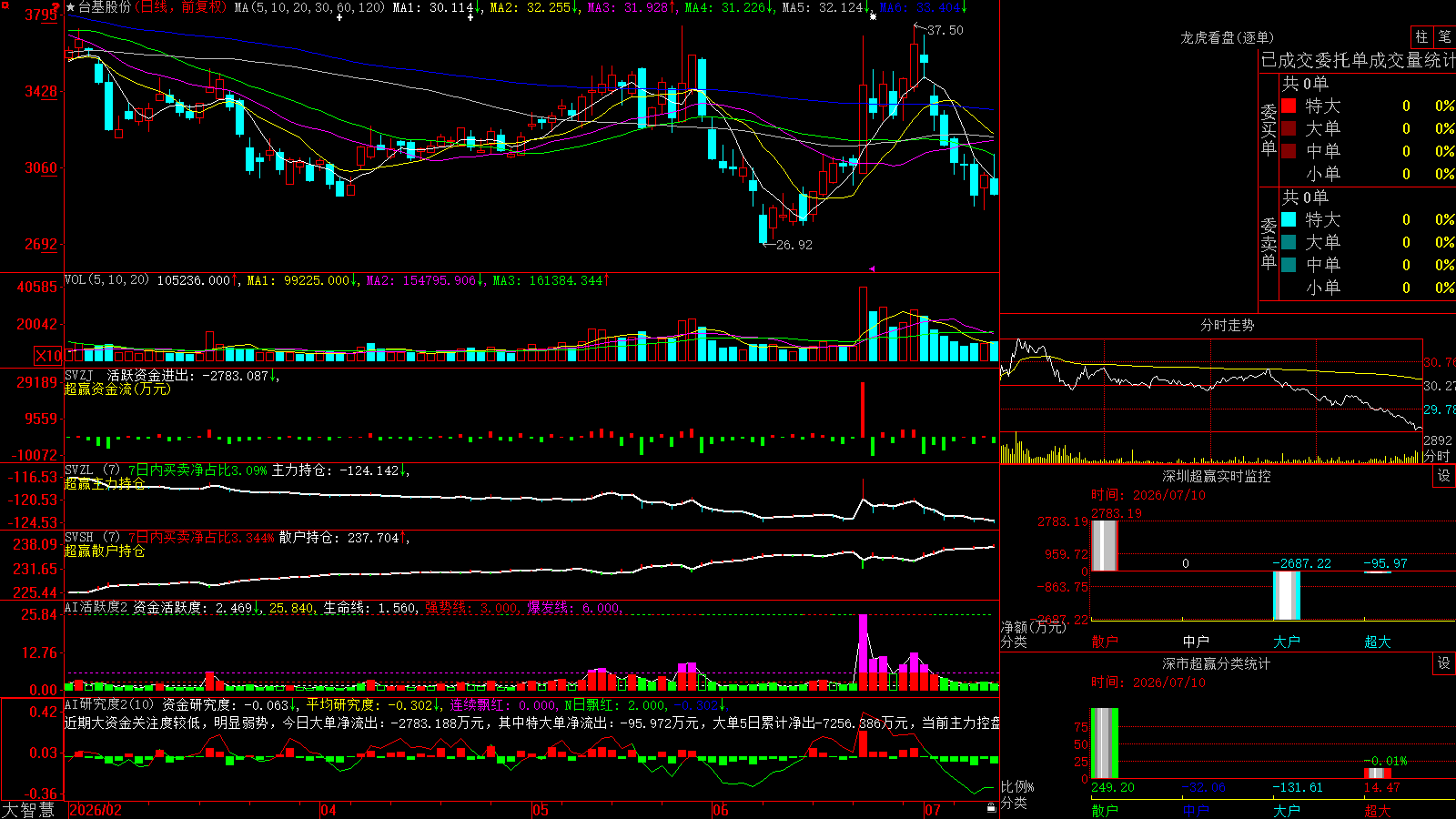The height and width of the screenshot is (819, 1456).
Task: Select the cyan 特大 swatch in 委卖单
Action: (x=1289, y=219)
